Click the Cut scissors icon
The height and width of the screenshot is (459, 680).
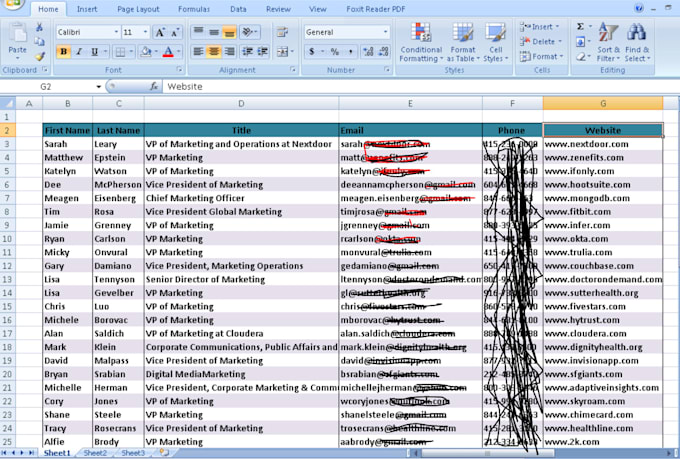click(40, 28)
